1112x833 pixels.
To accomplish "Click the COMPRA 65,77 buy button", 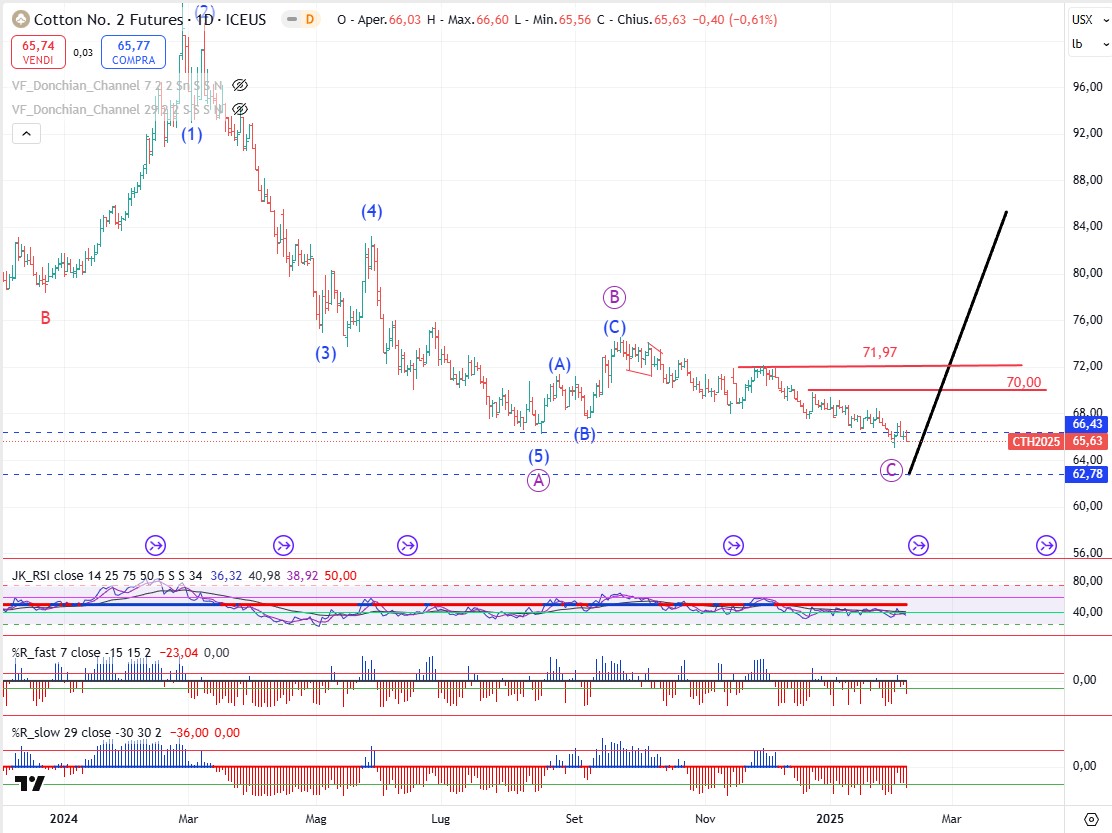I will [133, 52].
